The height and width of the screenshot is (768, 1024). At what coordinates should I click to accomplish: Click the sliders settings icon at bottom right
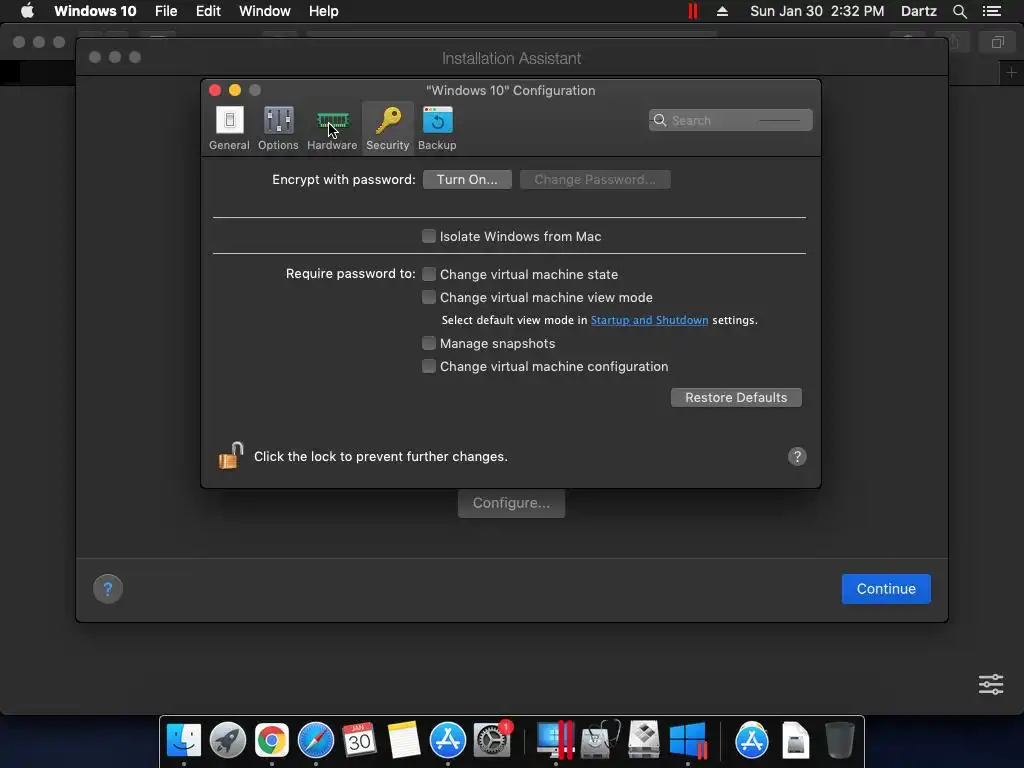991,684
